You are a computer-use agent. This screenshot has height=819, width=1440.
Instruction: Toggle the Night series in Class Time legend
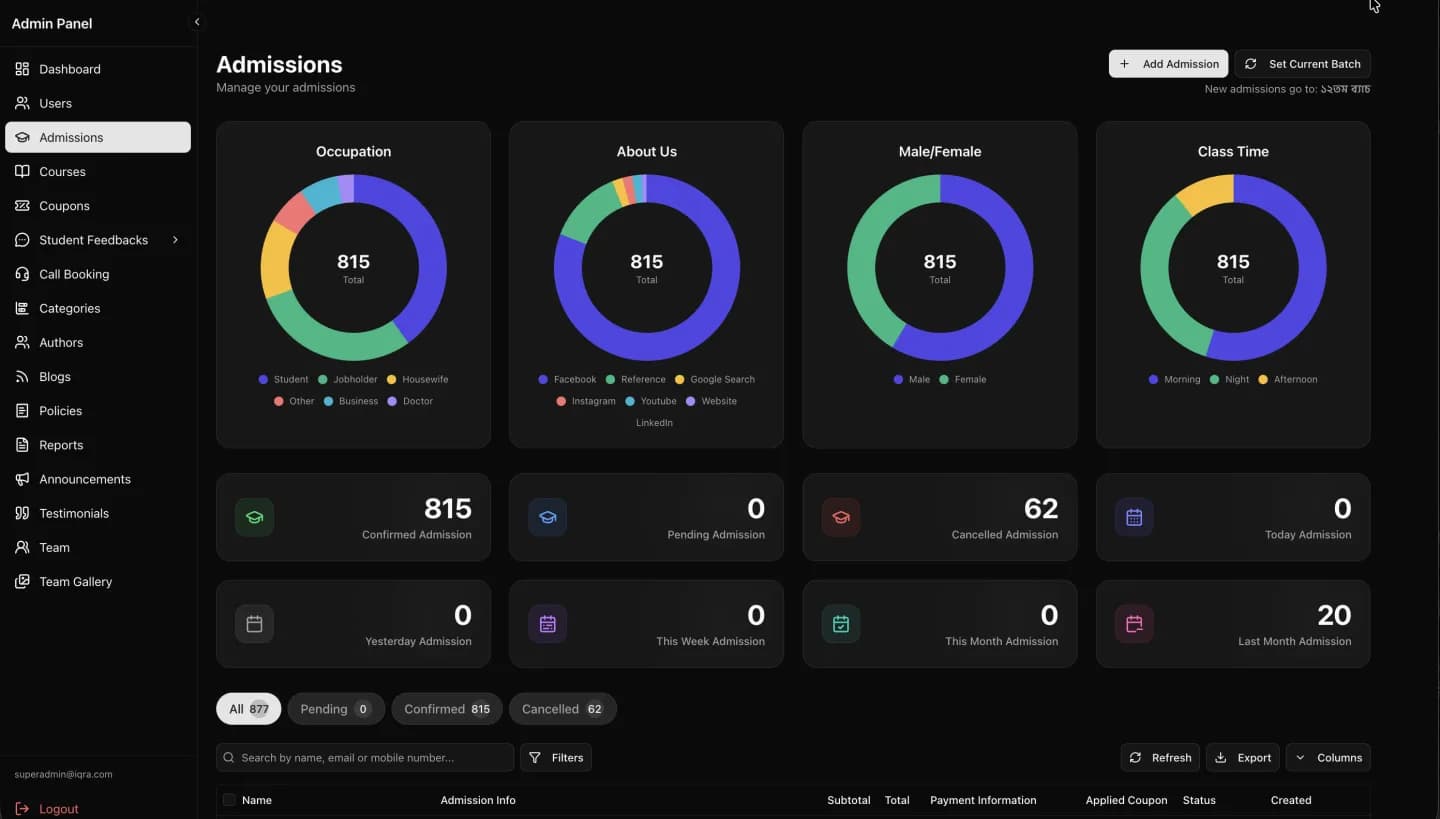[1229, 380]
